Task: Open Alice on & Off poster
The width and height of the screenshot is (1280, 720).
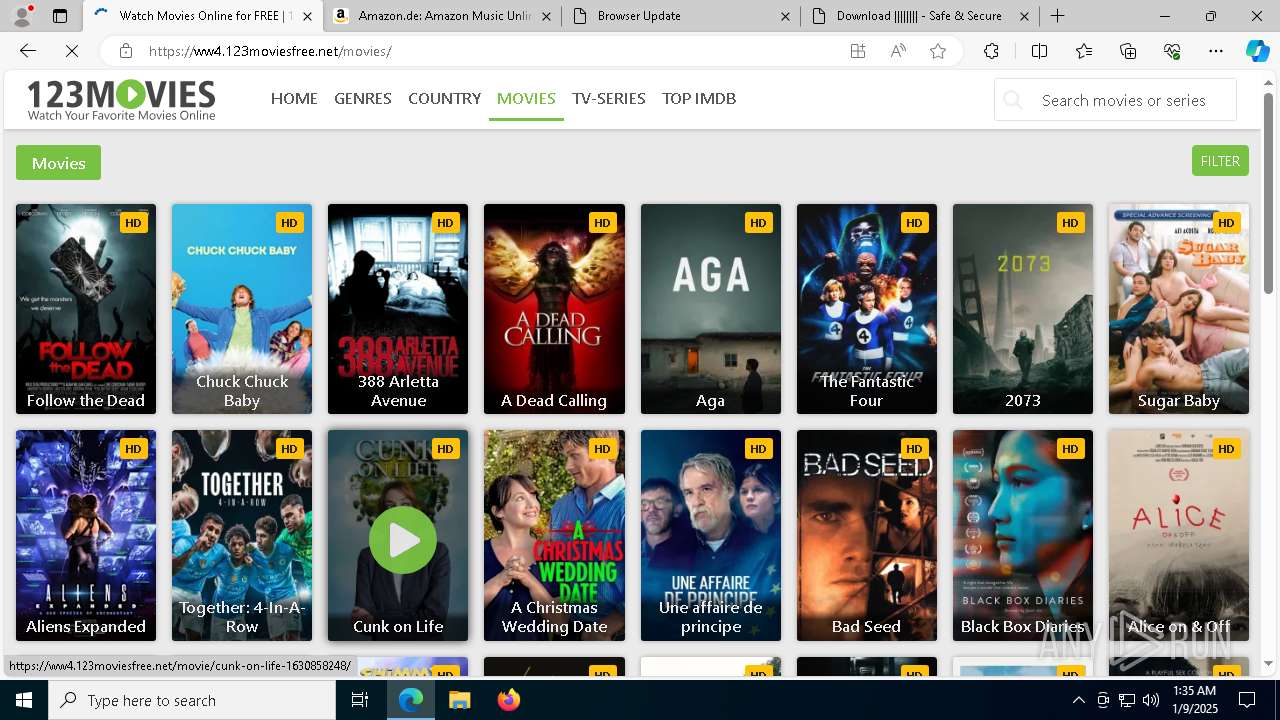Action: pyautogui.click(x=1179, y=535)
